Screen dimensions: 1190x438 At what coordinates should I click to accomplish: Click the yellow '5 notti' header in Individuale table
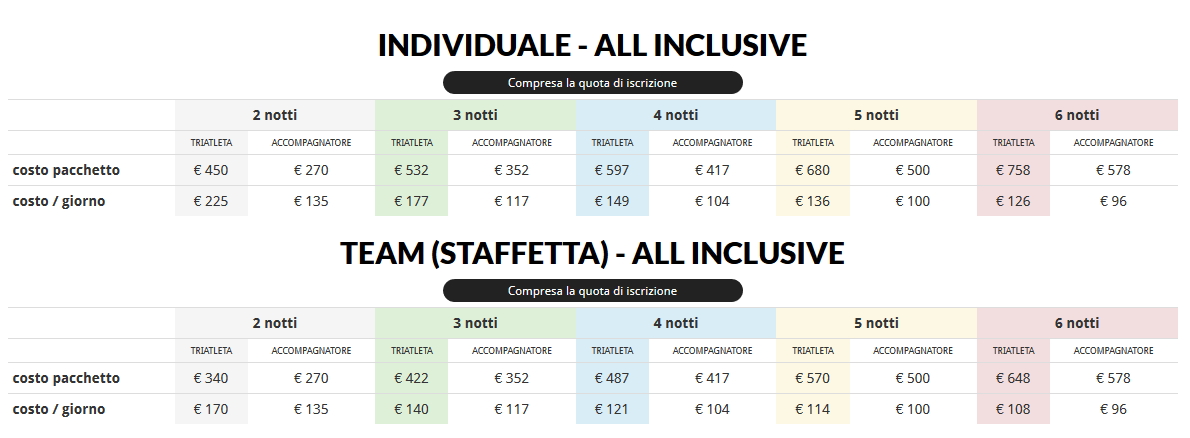coord(876,115)
